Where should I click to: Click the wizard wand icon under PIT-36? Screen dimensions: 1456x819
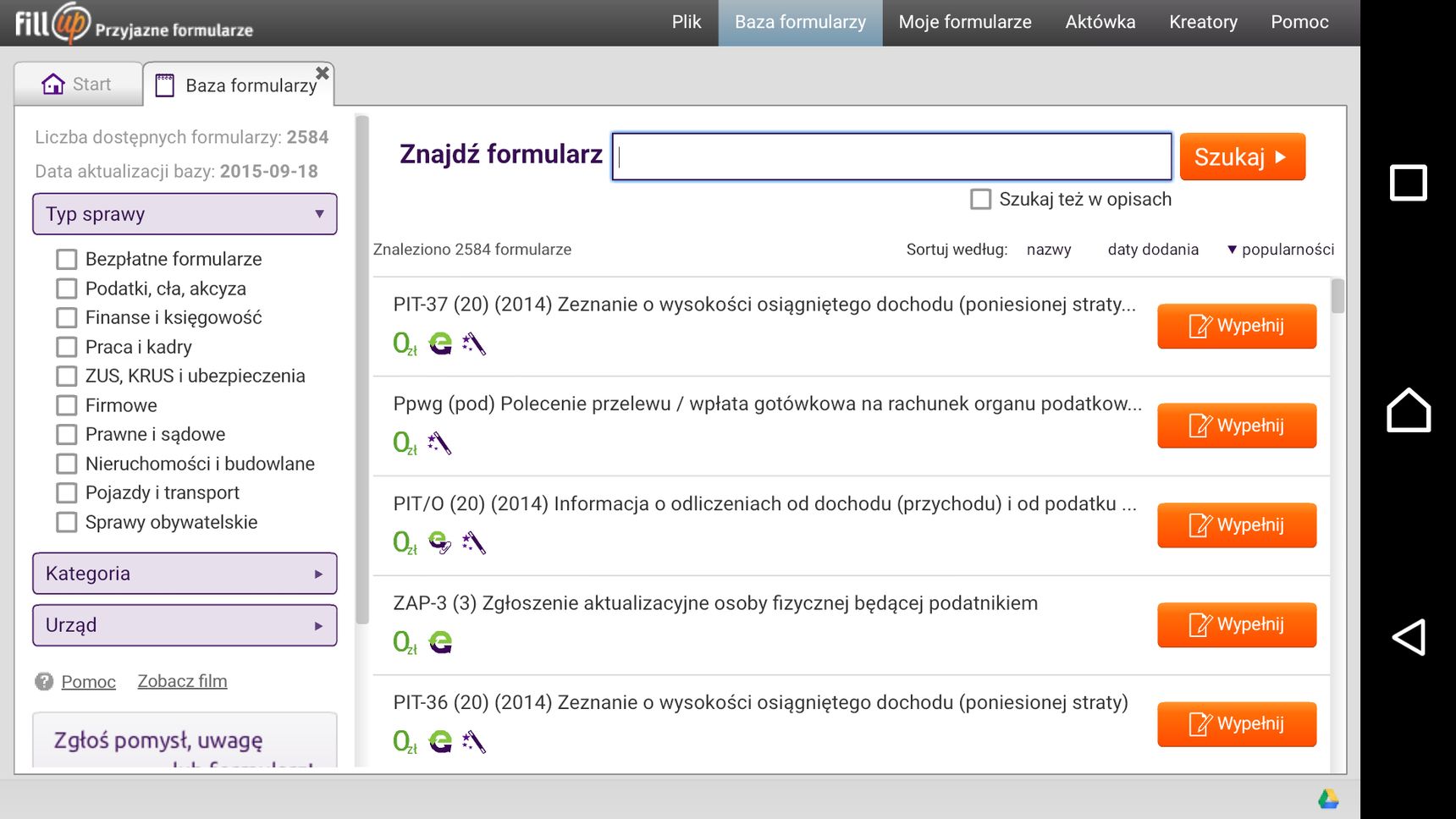(x=474, y=742)
